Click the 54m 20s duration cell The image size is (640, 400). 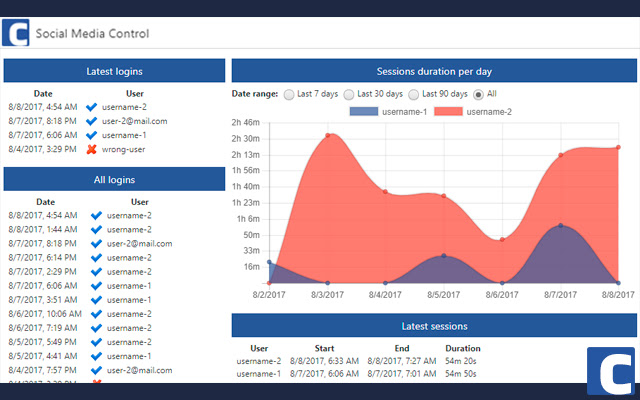click(460, 361)
